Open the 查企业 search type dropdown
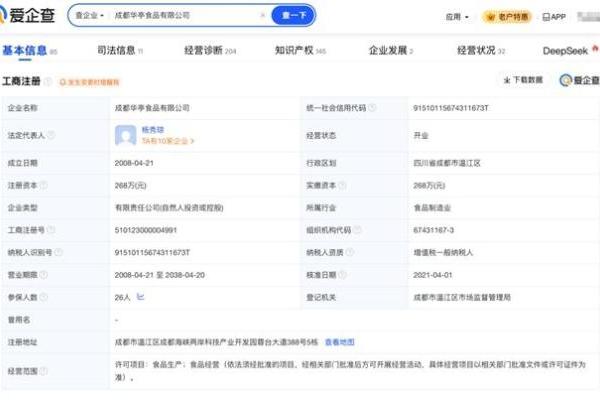This screenshot has height=400, width=600. (89, 16)
